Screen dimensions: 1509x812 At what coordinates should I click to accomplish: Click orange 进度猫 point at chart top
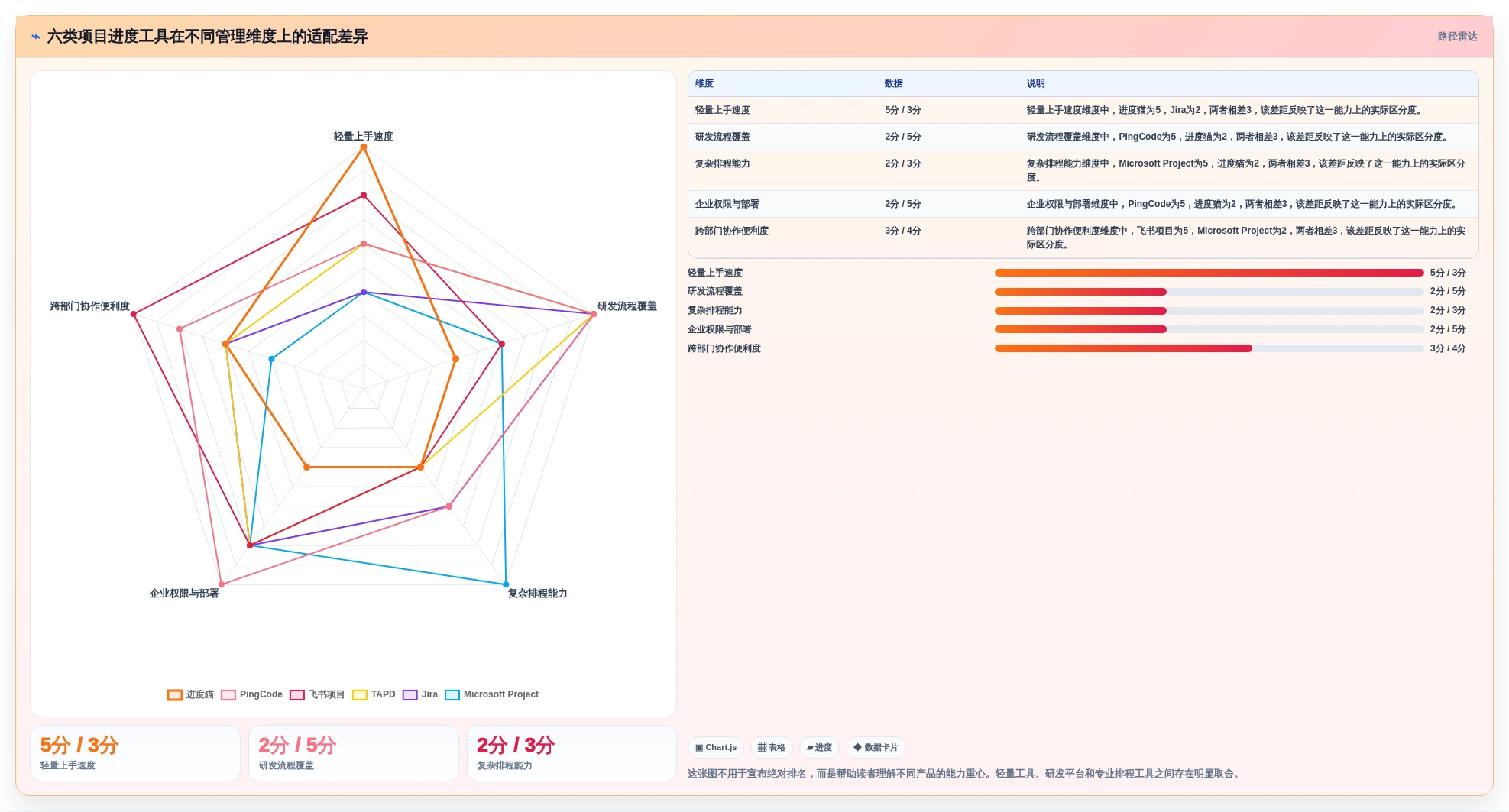[x=364, y=147]
